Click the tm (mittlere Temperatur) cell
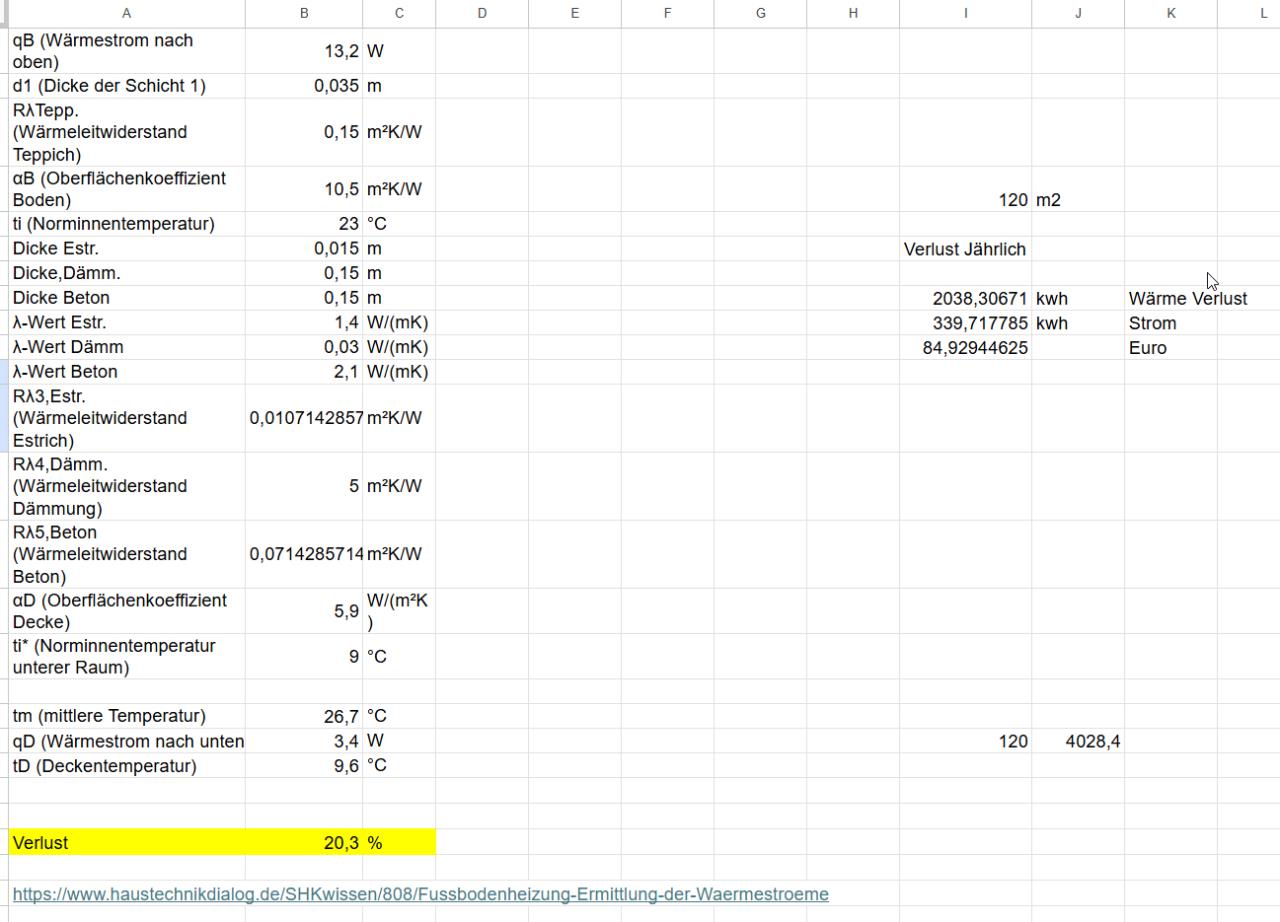 (126, 716)
